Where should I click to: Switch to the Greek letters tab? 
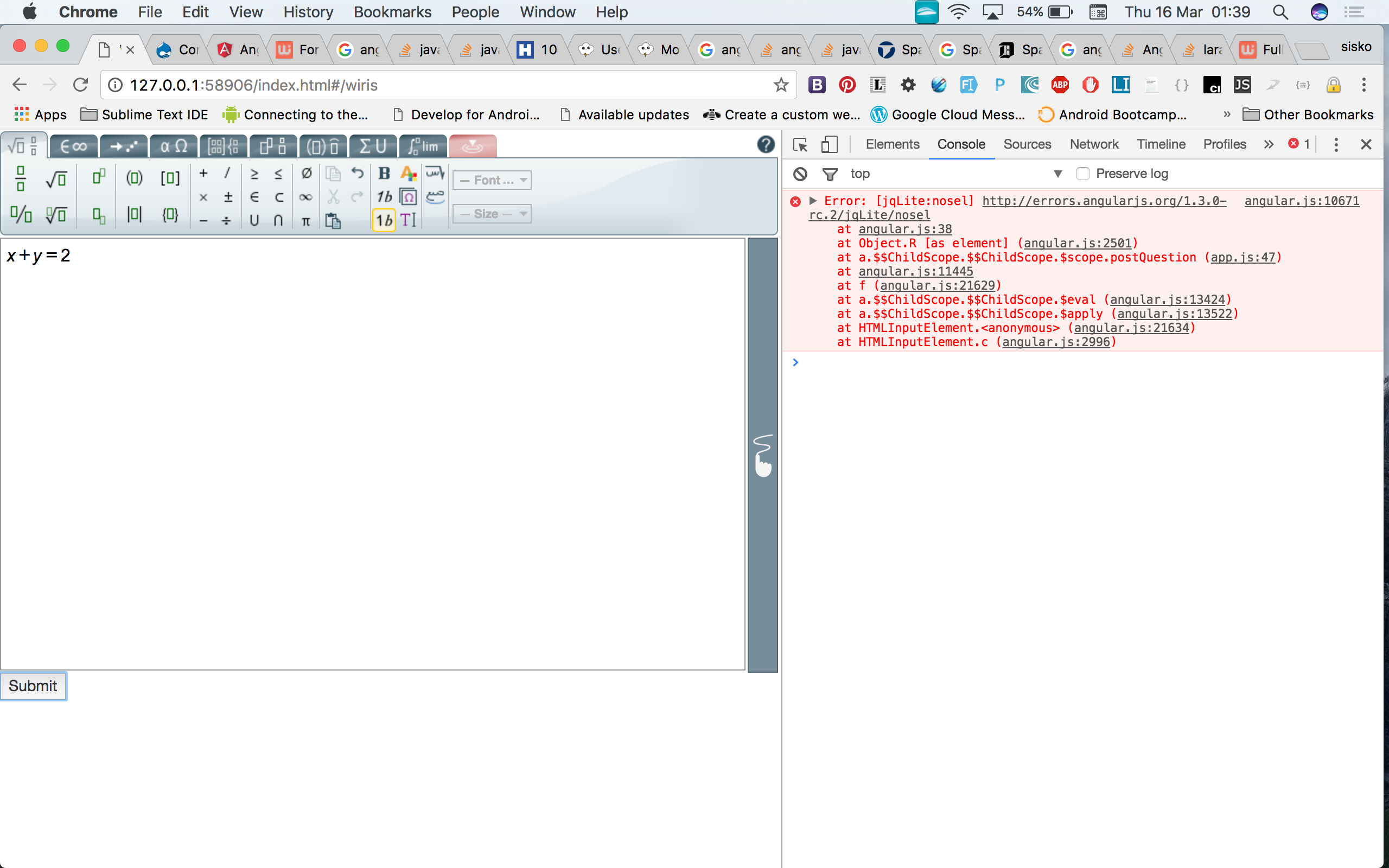coord(173,146)
